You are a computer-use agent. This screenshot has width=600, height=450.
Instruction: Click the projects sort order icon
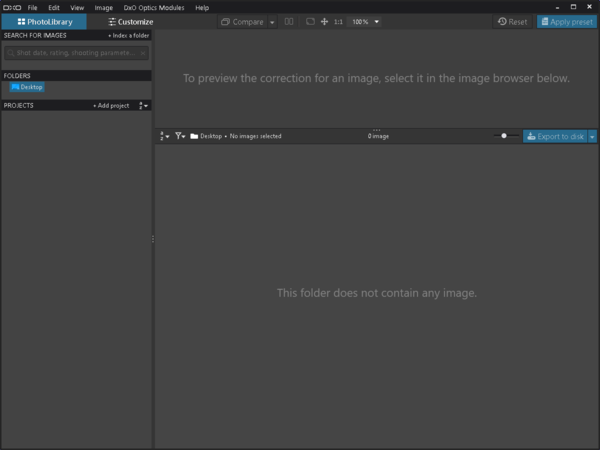144,105
